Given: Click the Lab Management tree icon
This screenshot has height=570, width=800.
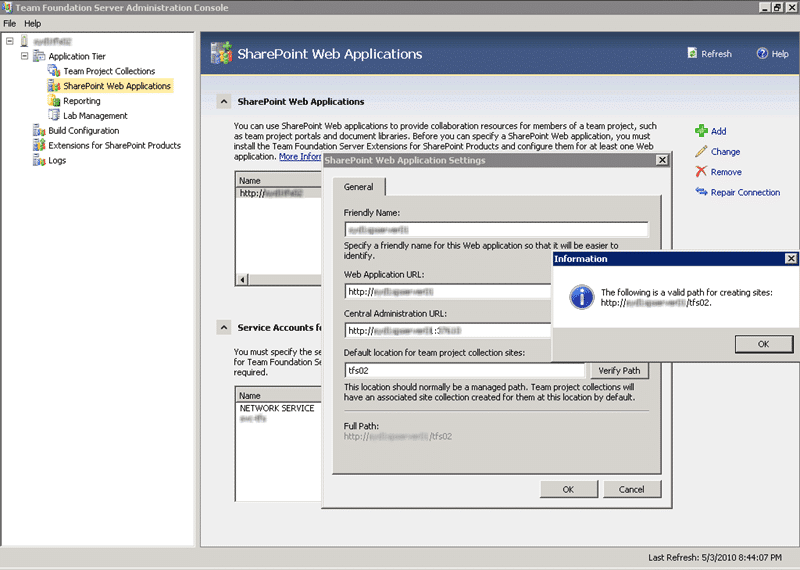Looking at the screenshot, I should (x=54, y=115).
